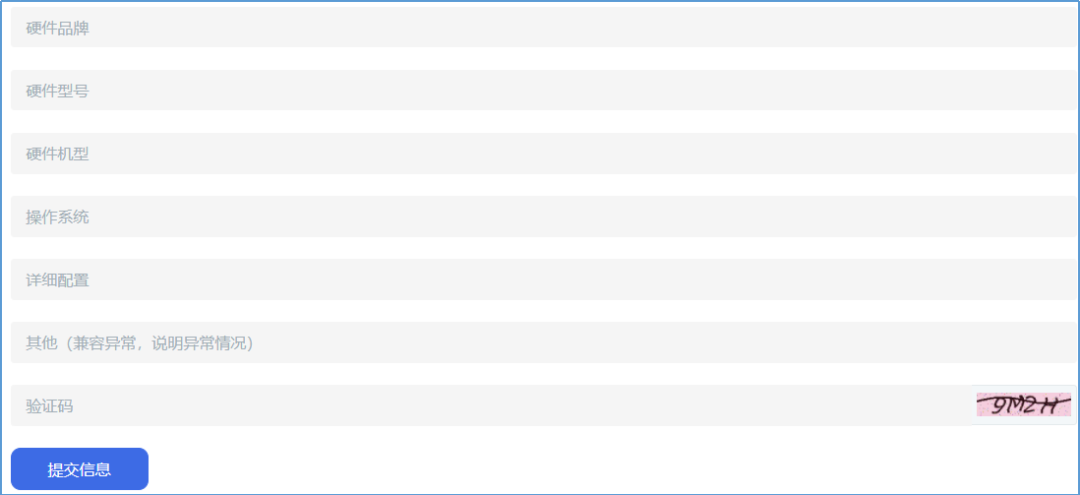Screen dimensions: 1080x495
Task: Focus the 硬件型号 text field
Action: point(540,91)
